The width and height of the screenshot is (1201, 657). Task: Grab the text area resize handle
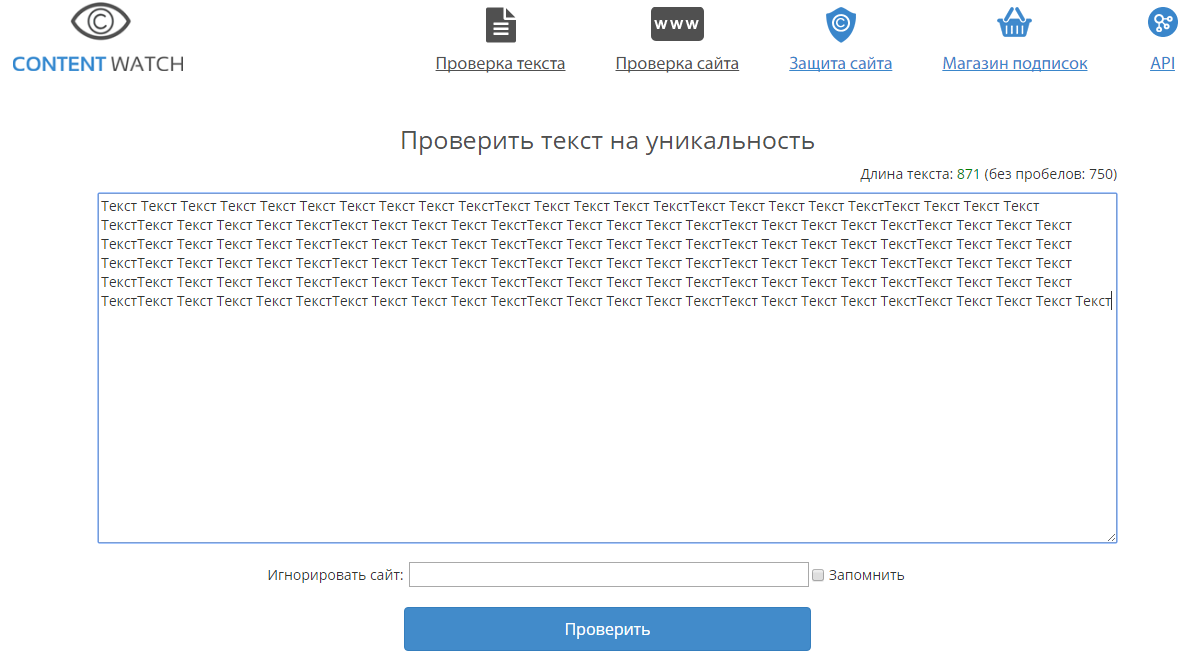click(x=1111, y=537)
